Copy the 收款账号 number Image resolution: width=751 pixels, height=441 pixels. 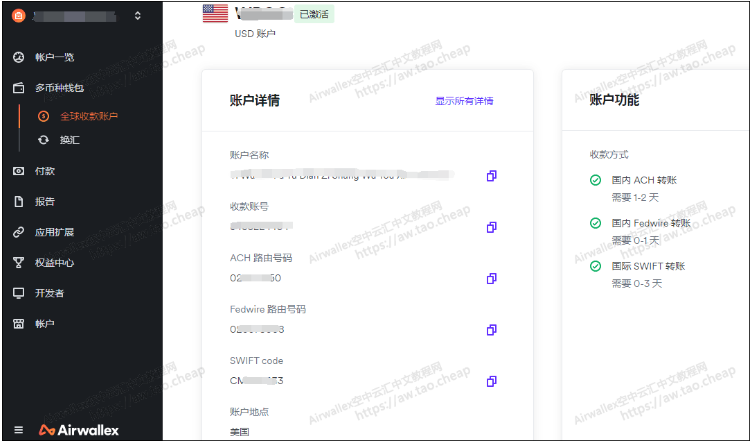[491, 227]
